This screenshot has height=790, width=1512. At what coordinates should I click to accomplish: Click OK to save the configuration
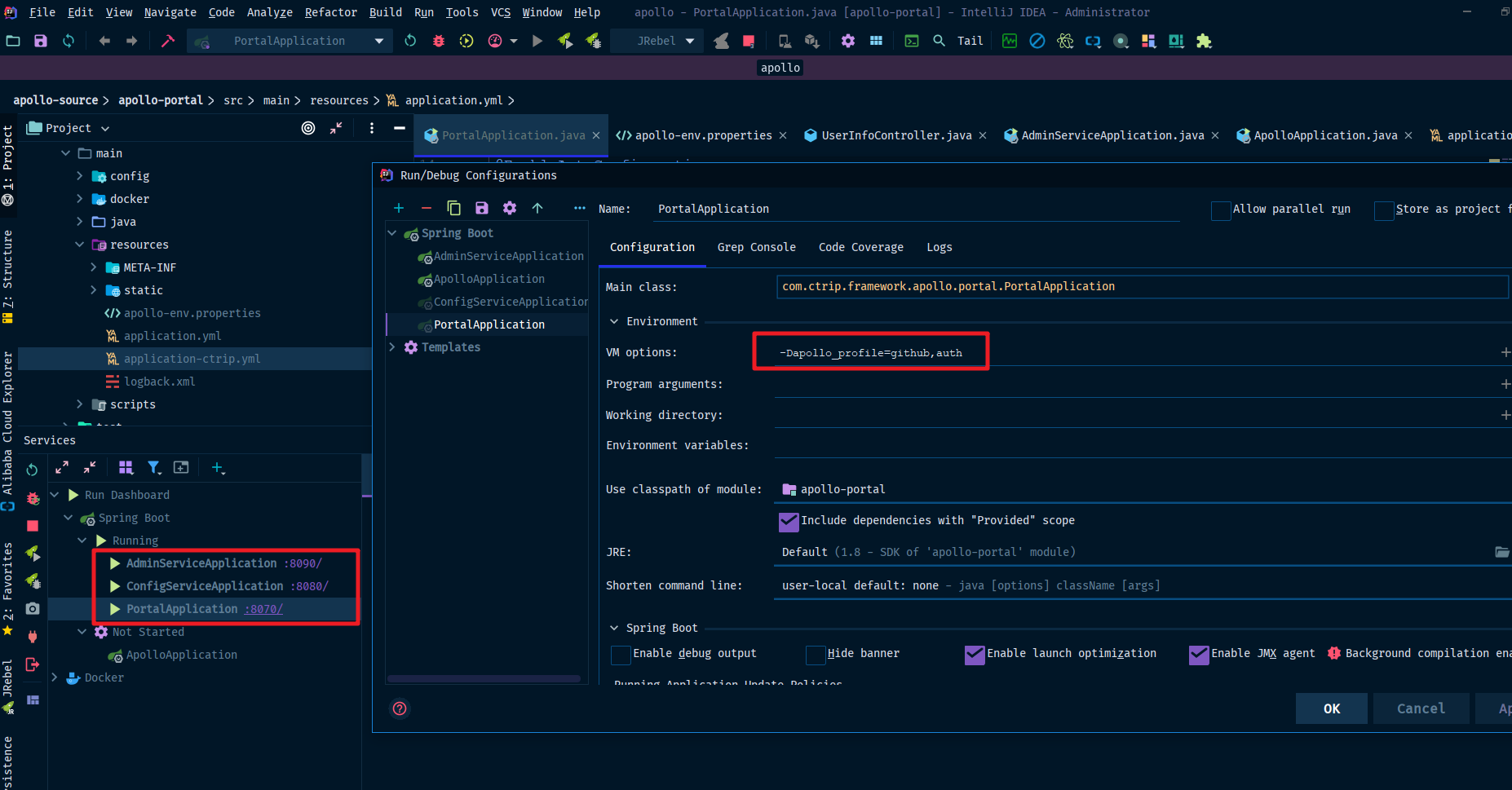pyautogui.click(x=1331, y=708)
